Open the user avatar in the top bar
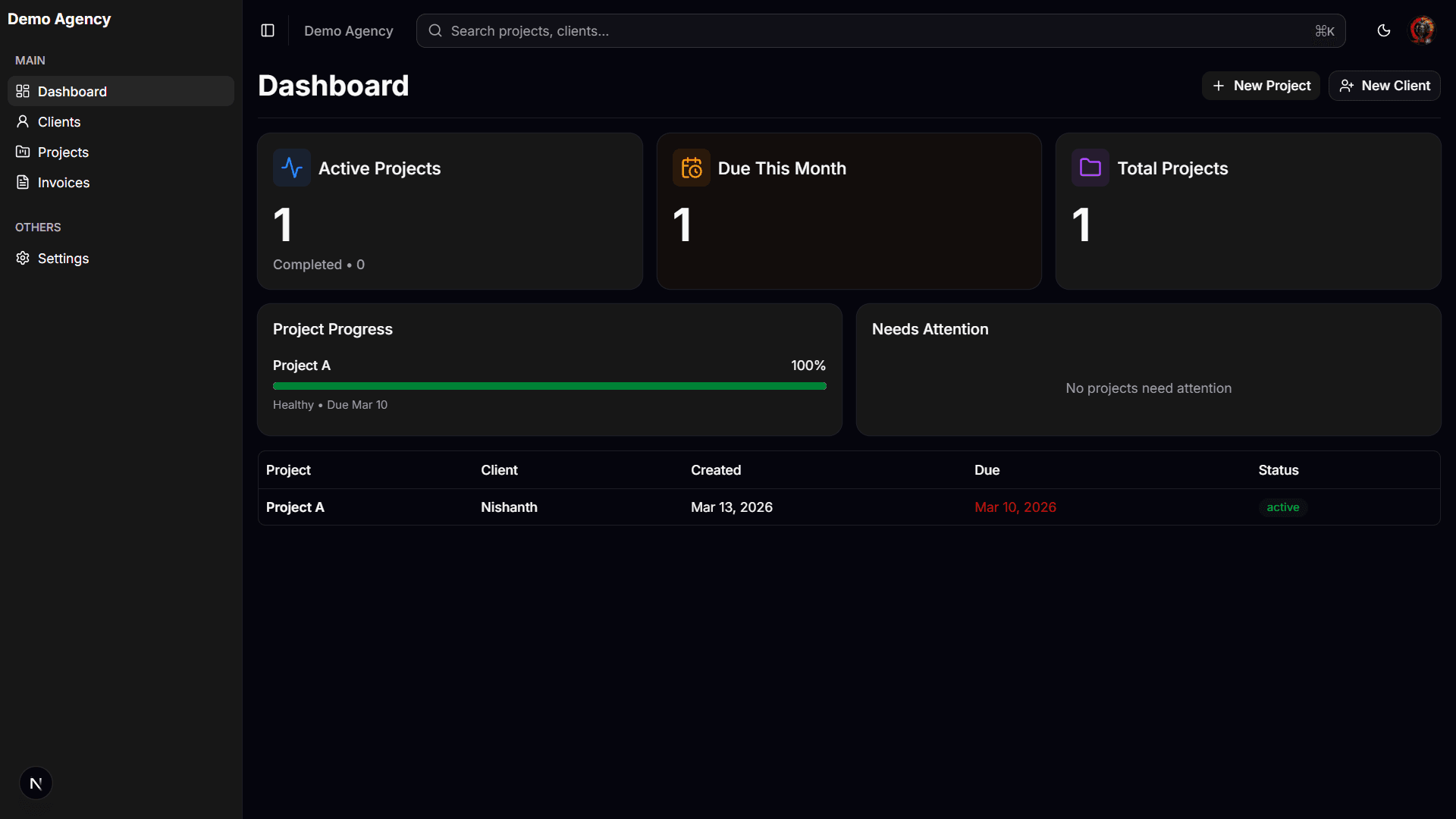Image resolution: width=1456 pixels, height=819 pixels. (x=1422, y=30)
